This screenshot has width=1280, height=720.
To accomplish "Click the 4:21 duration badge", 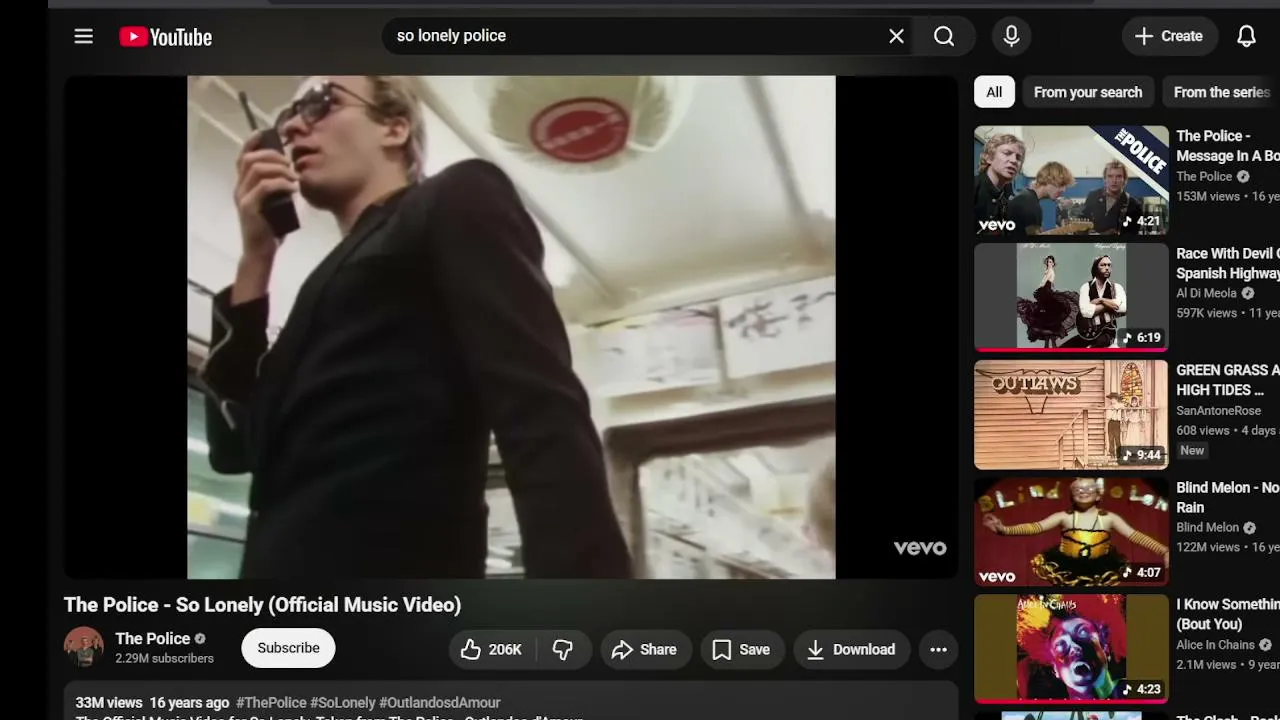I will [x=1142, y=221].
